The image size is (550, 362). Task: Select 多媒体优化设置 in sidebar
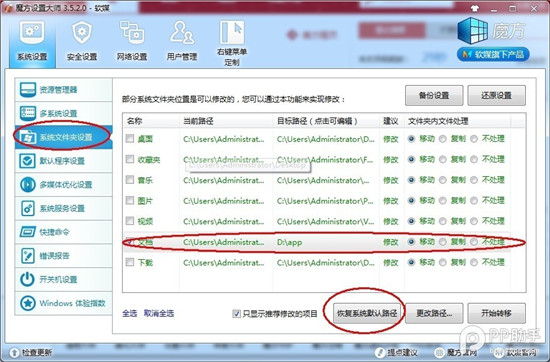pyautogui.click(x=63, y=185)
